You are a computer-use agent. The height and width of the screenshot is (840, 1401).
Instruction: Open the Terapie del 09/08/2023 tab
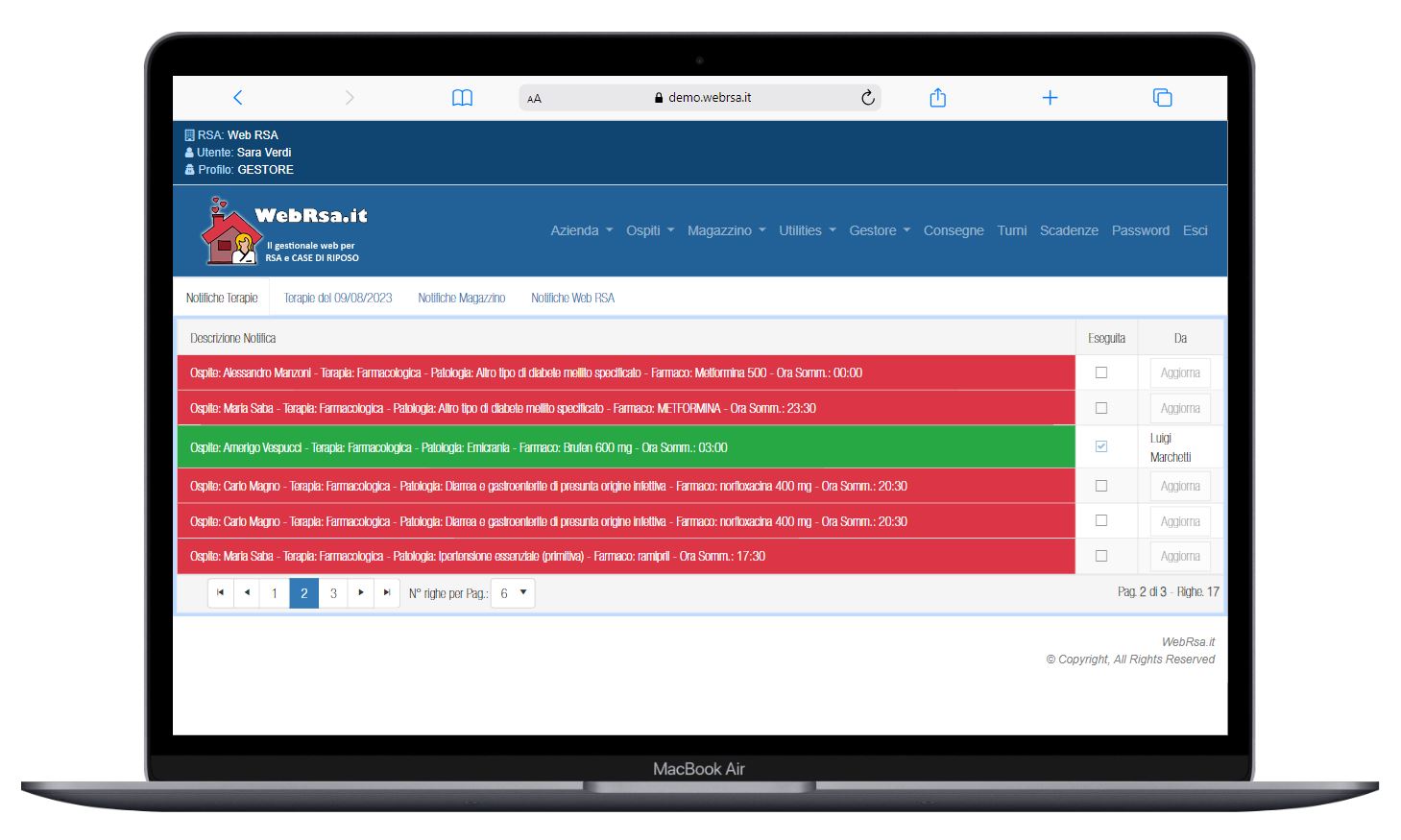click(338, 298)
